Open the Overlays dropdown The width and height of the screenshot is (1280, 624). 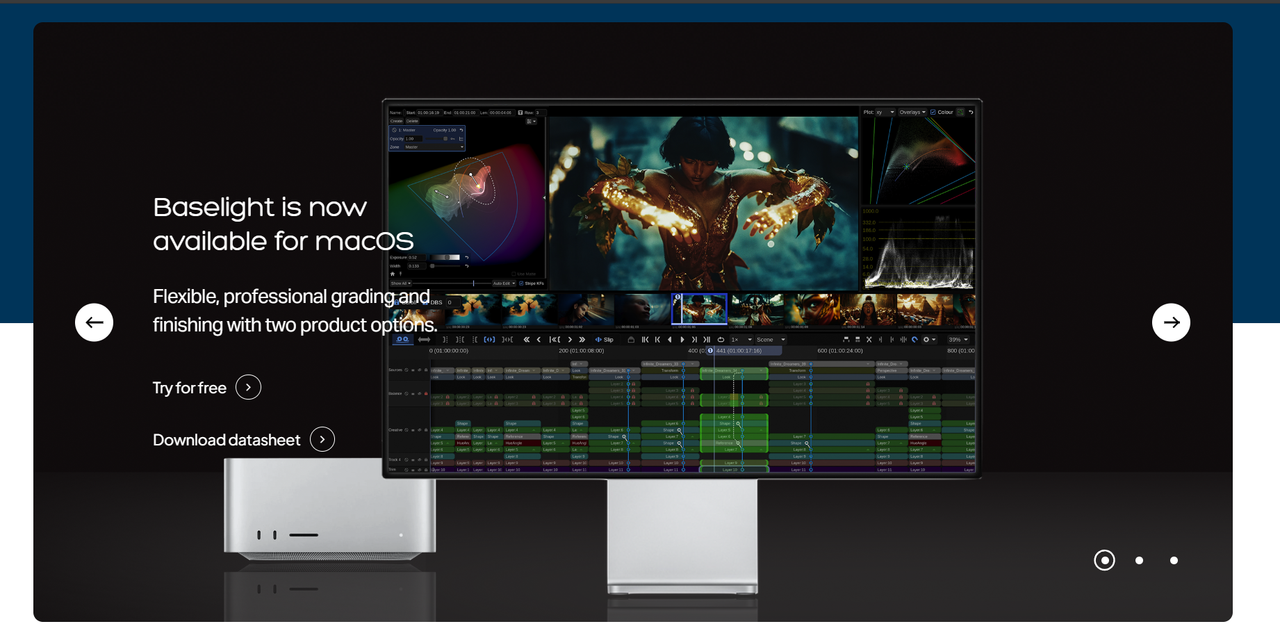coord(912,112)
